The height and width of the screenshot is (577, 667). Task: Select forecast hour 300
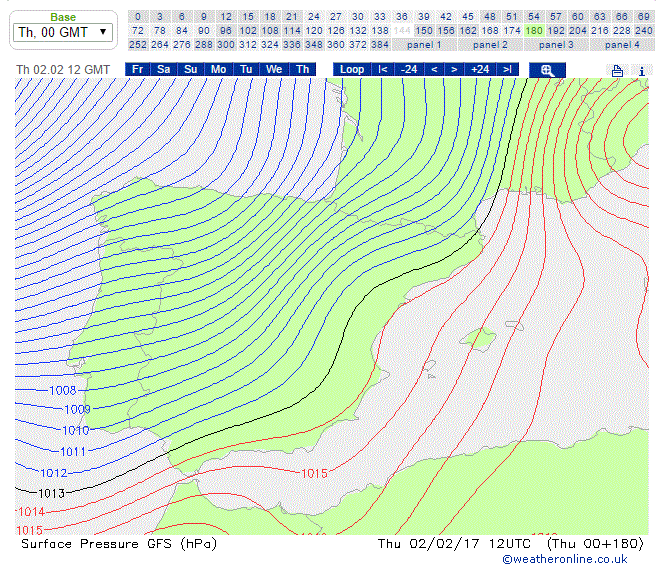(226, 45)
